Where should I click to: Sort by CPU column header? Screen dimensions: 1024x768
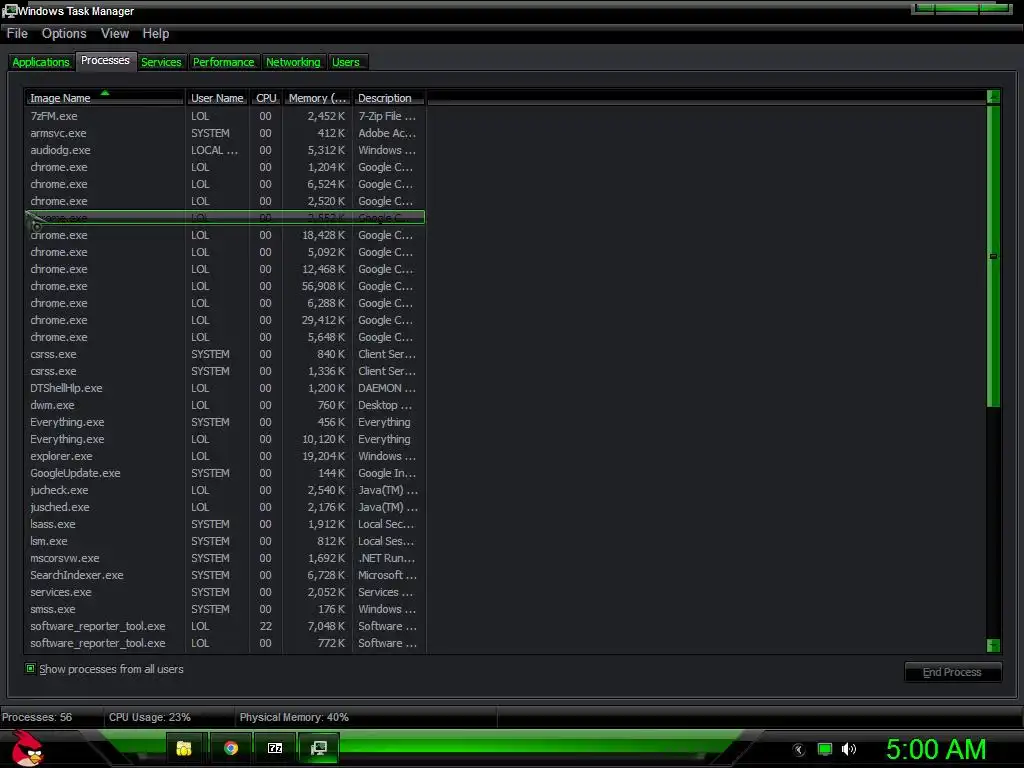266,98
